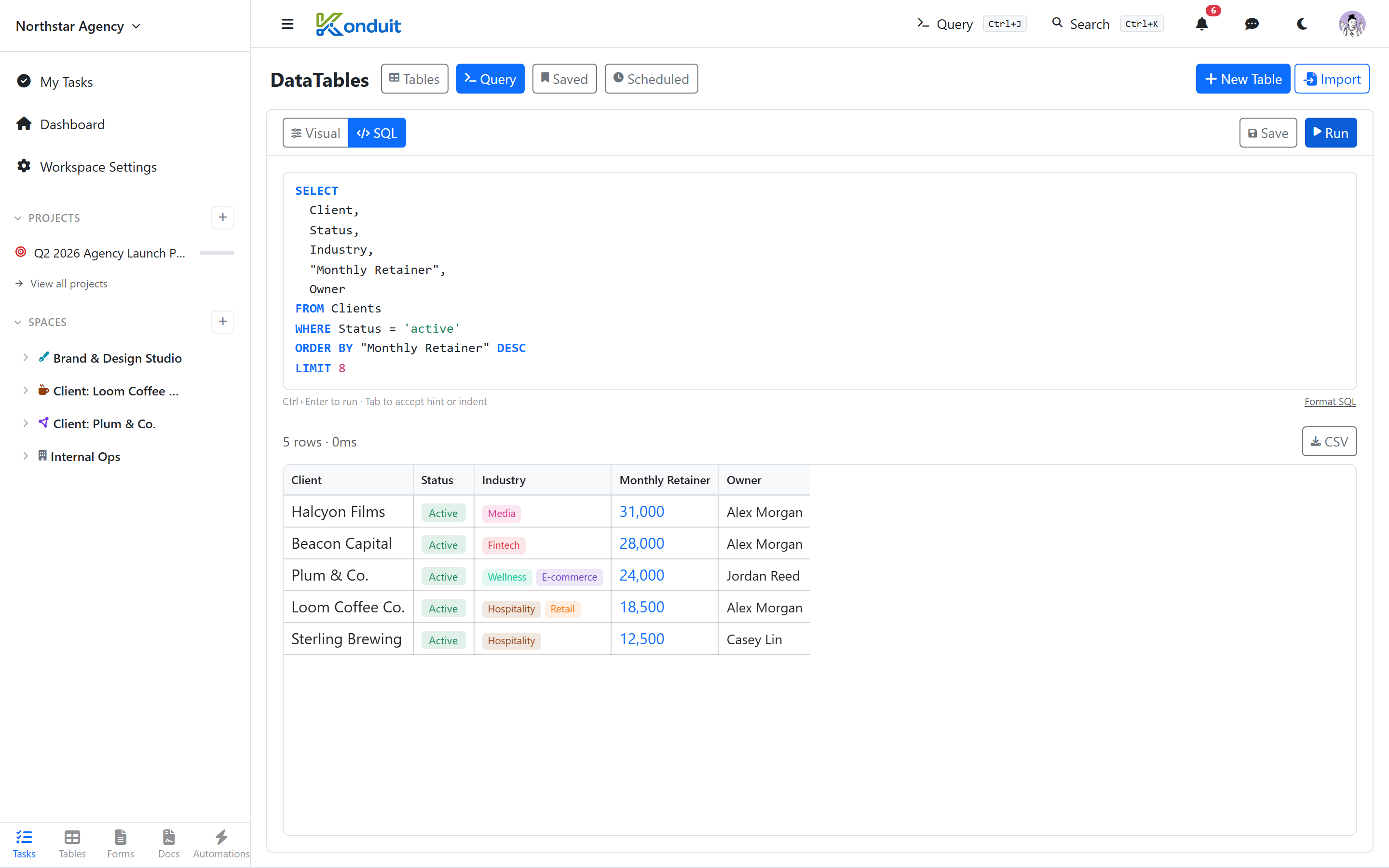Go to Dashboard
This screenshot has width=1389, height=868.
[x=72, y=124]
